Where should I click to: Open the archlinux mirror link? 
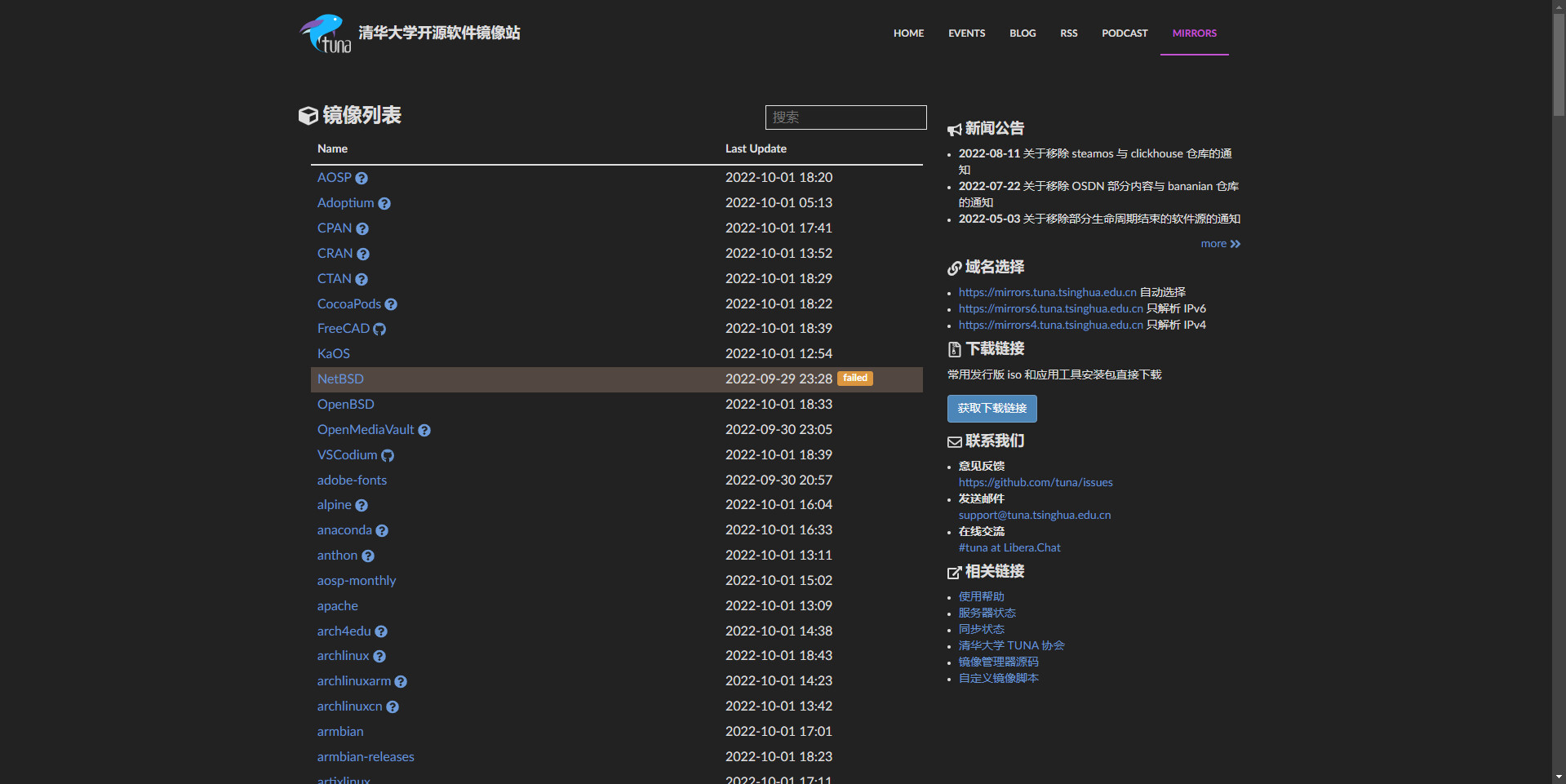pos(344,656)
